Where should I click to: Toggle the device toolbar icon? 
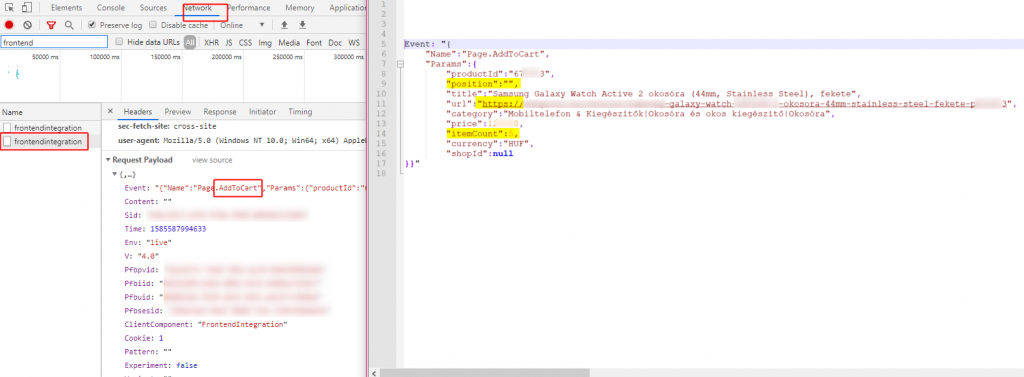27,8
